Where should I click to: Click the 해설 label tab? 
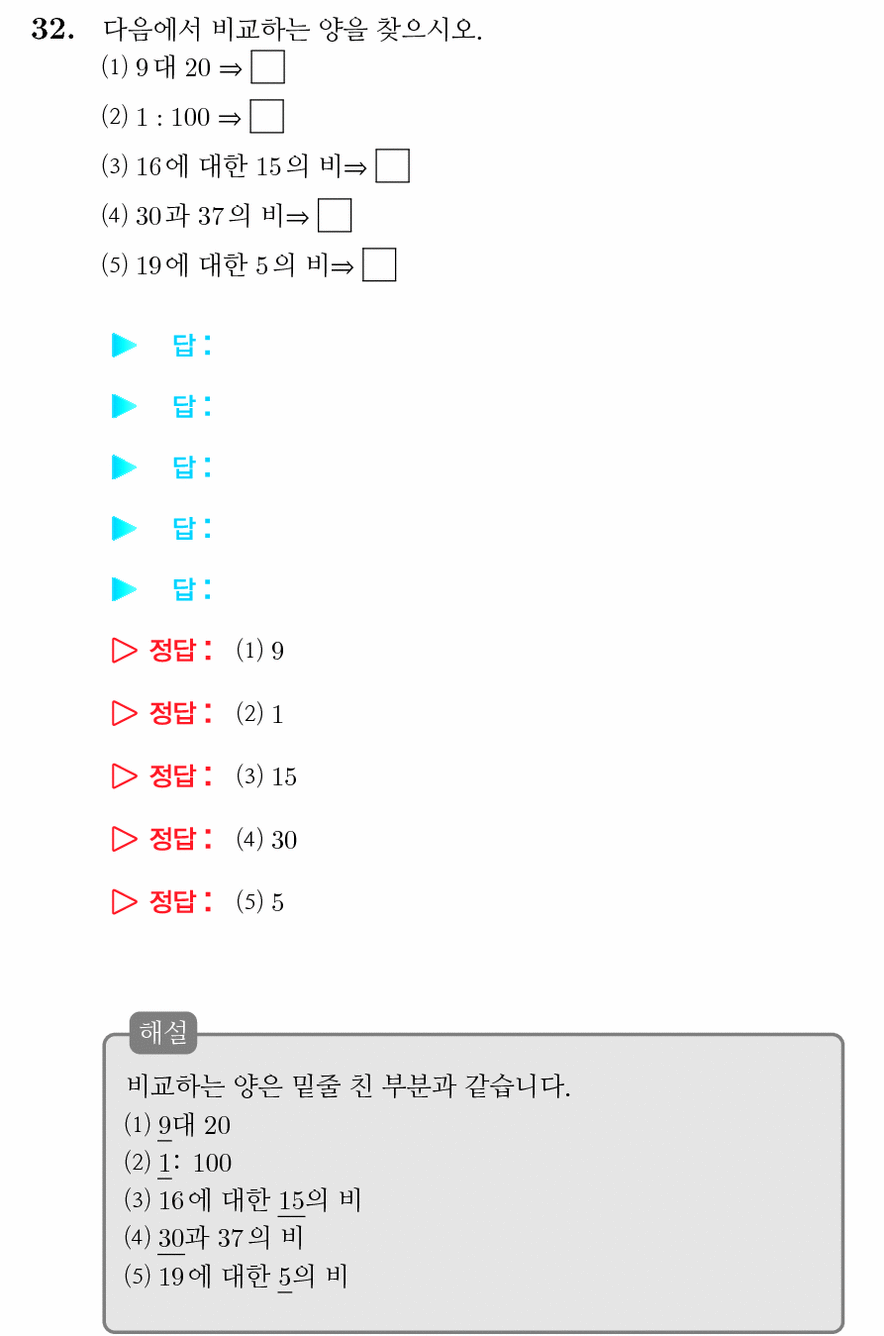pyautogui.click(x=163, y=1033)
